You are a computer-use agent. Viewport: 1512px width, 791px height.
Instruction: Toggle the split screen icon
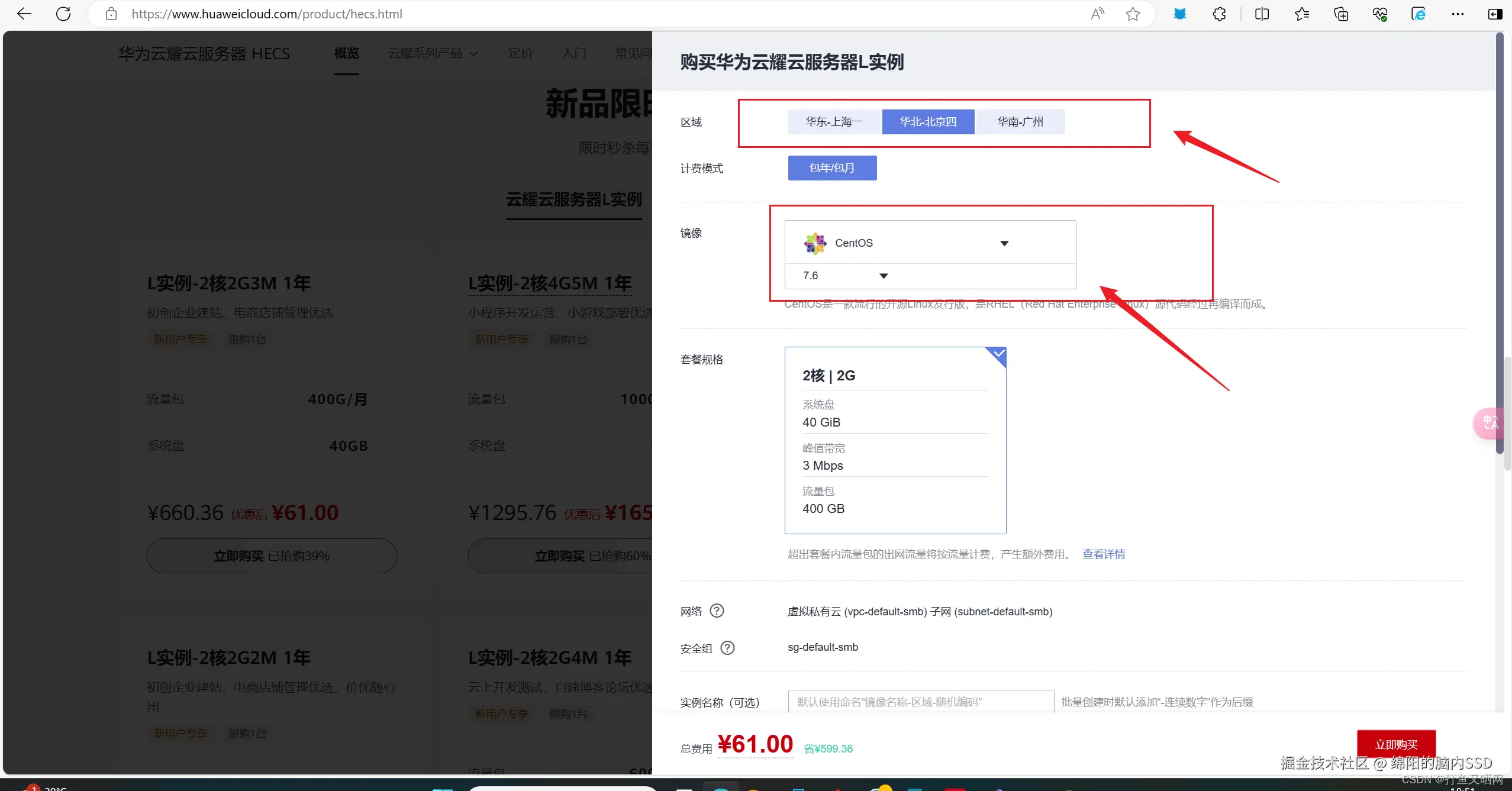point(1262,14)
